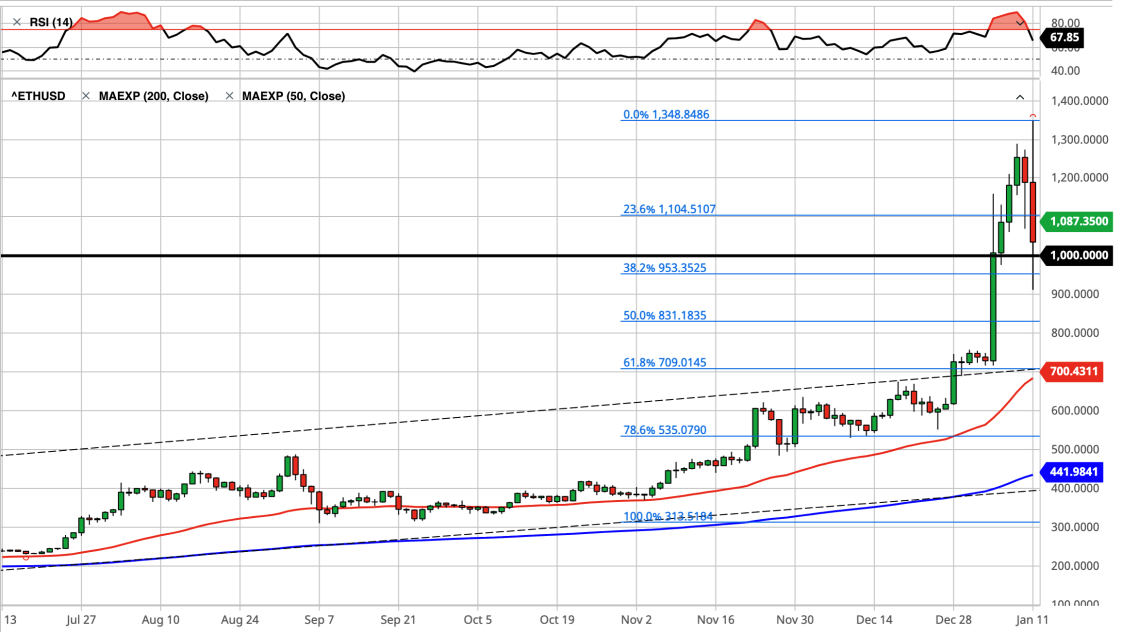Click the red 700.4311 moving average tag

(x=1071, y=372)
